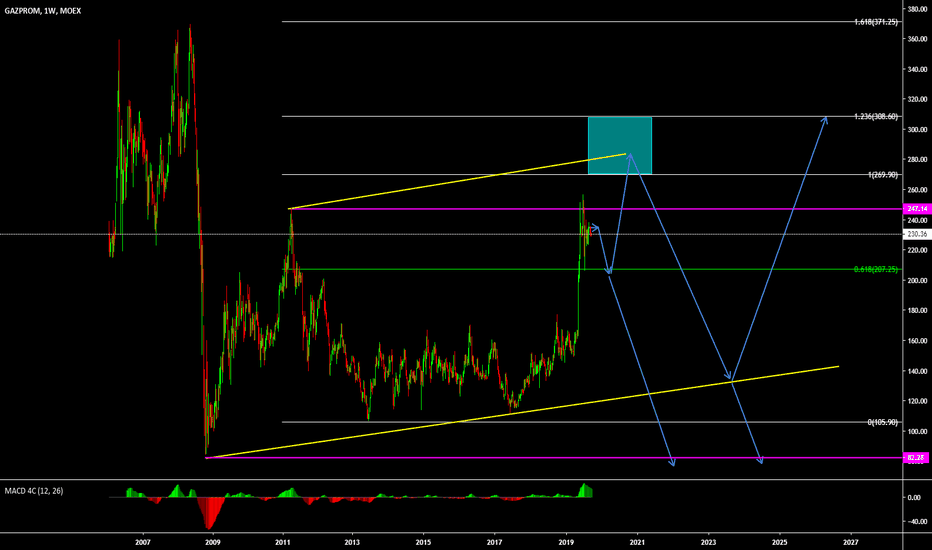Select the 1.236(308.60) Fibonacci label

876,117
